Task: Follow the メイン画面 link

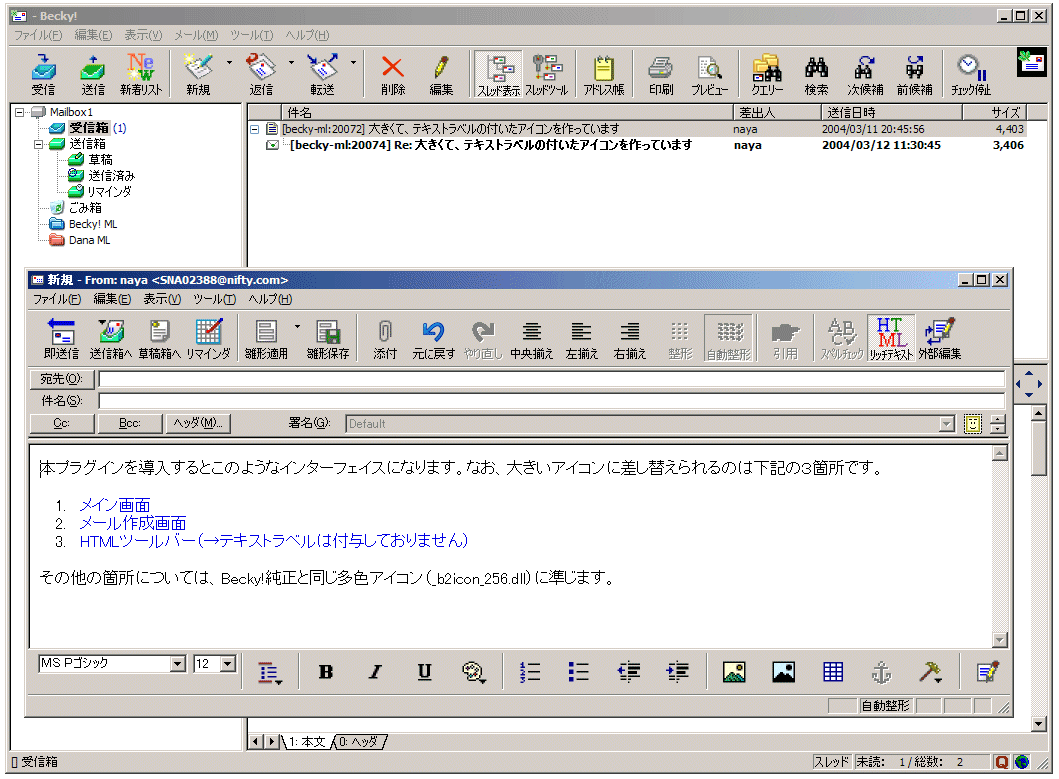Action: [x=115, y=505]
